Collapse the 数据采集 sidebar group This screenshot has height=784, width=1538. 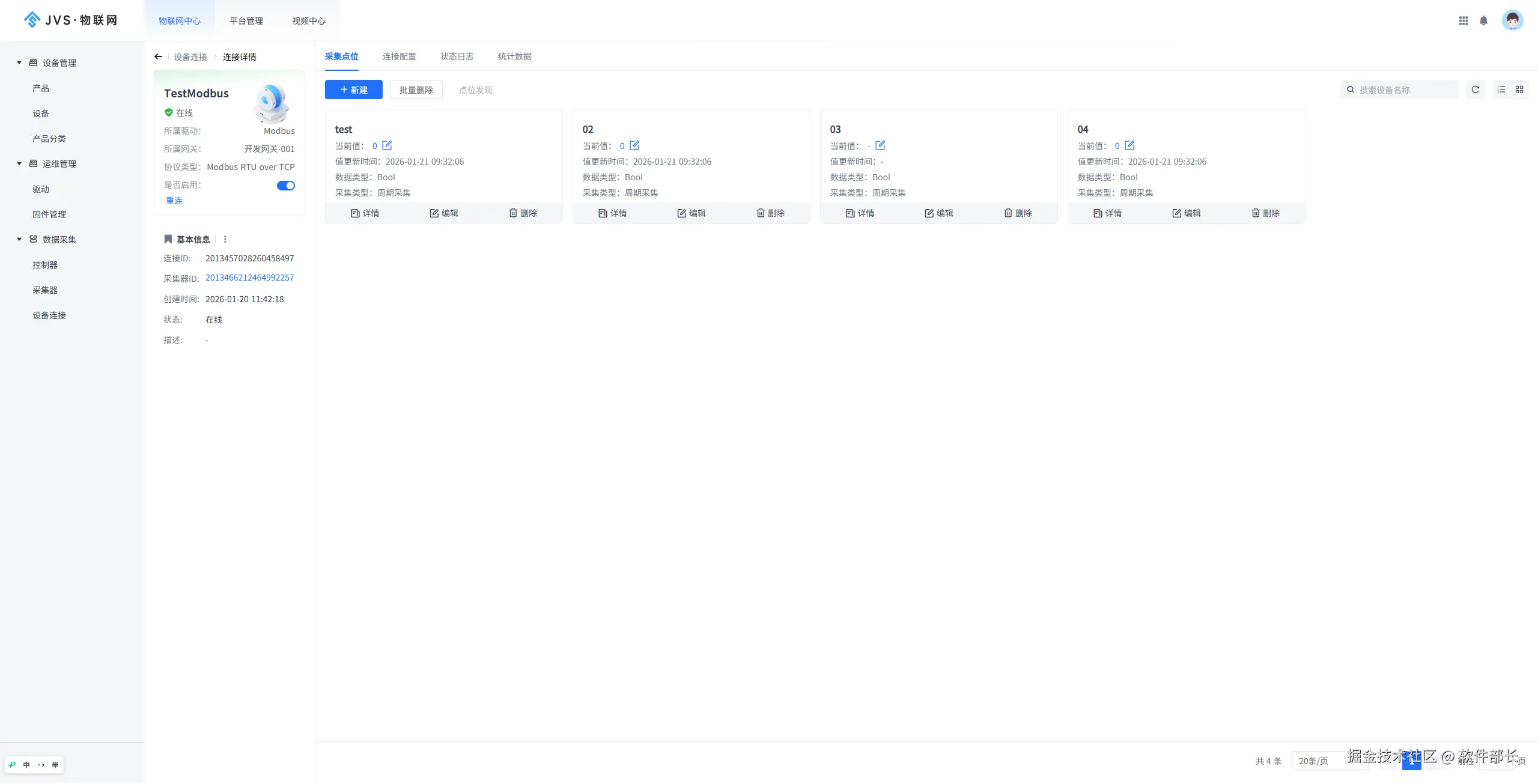click(x=19, y=239)
